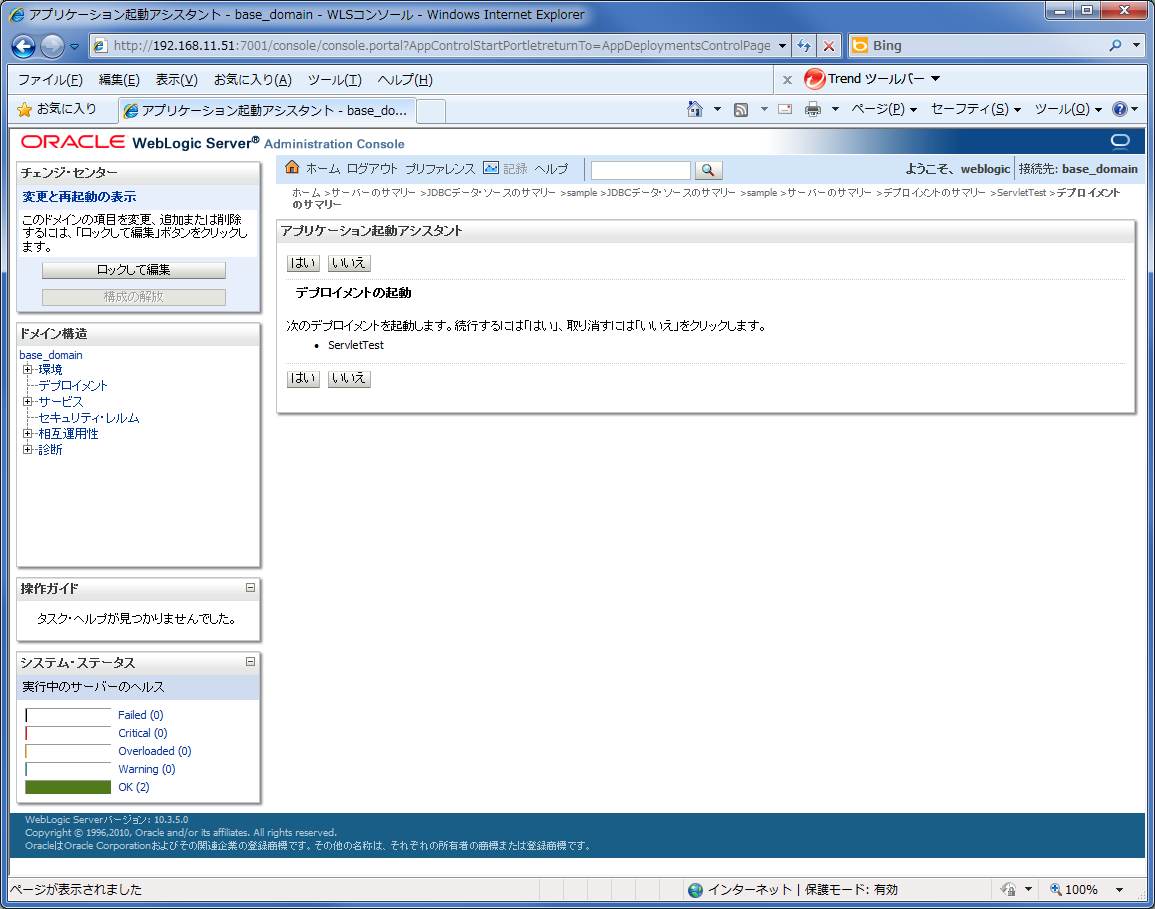Click the プリファレンス link
This screenshot has width=1155, height=909.
[x=440, y=169]
